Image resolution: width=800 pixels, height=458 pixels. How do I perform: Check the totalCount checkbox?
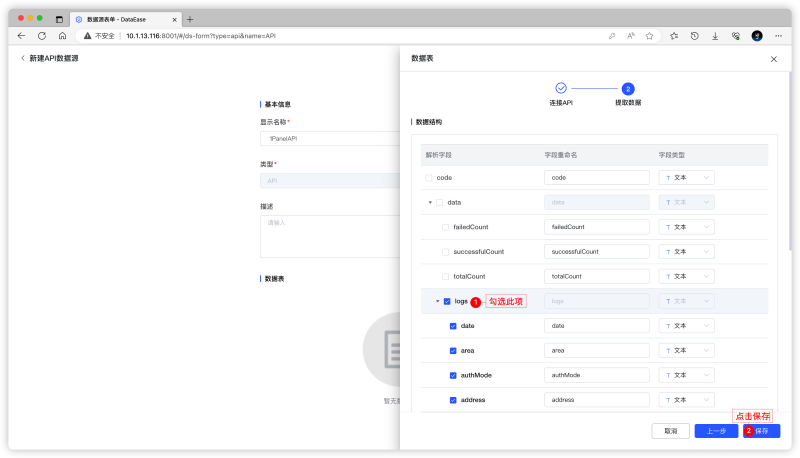[445, 276]
